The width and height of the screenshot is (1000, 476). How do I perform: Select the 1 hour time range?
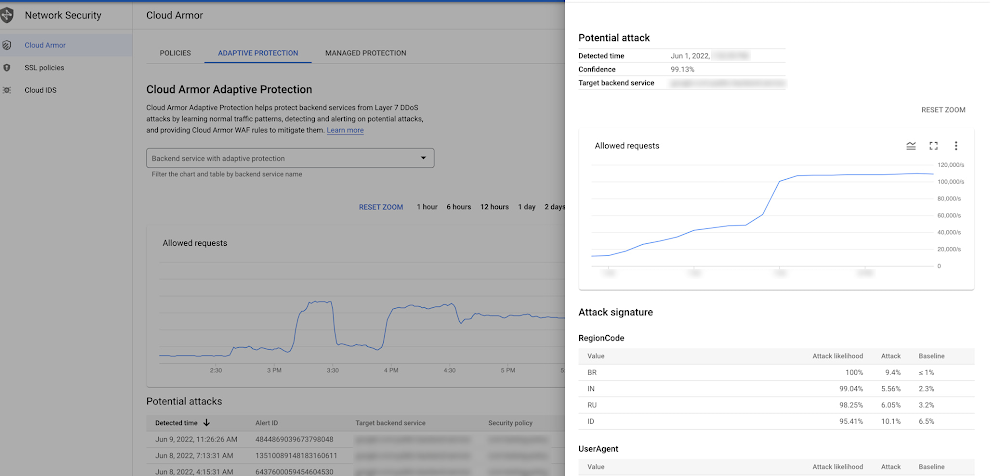point(427,207)
